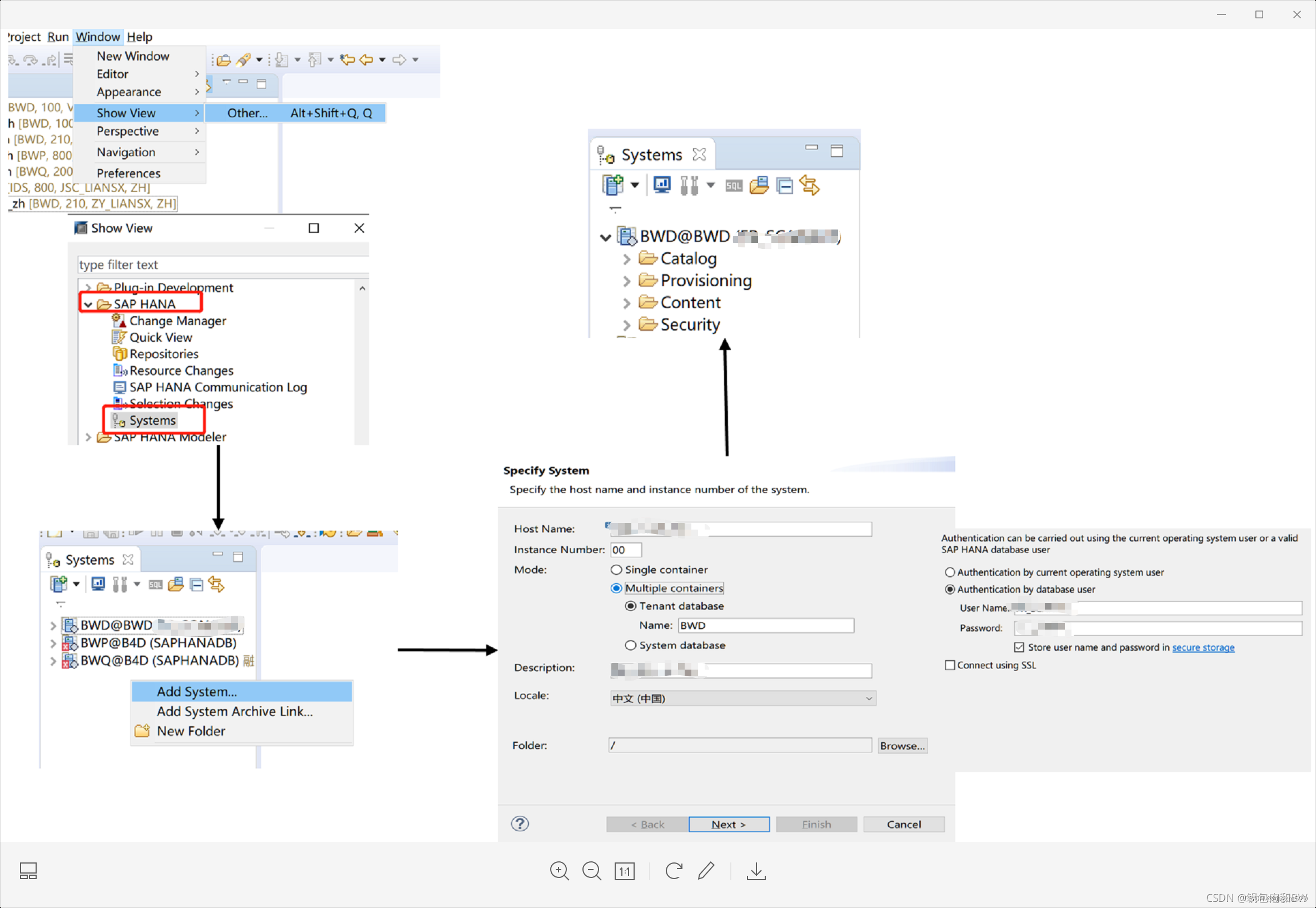Open SQL Console from the Systems toolbar
Image resolution: width=1316 pixels, height=908 pixels.
tap(734, 185)
